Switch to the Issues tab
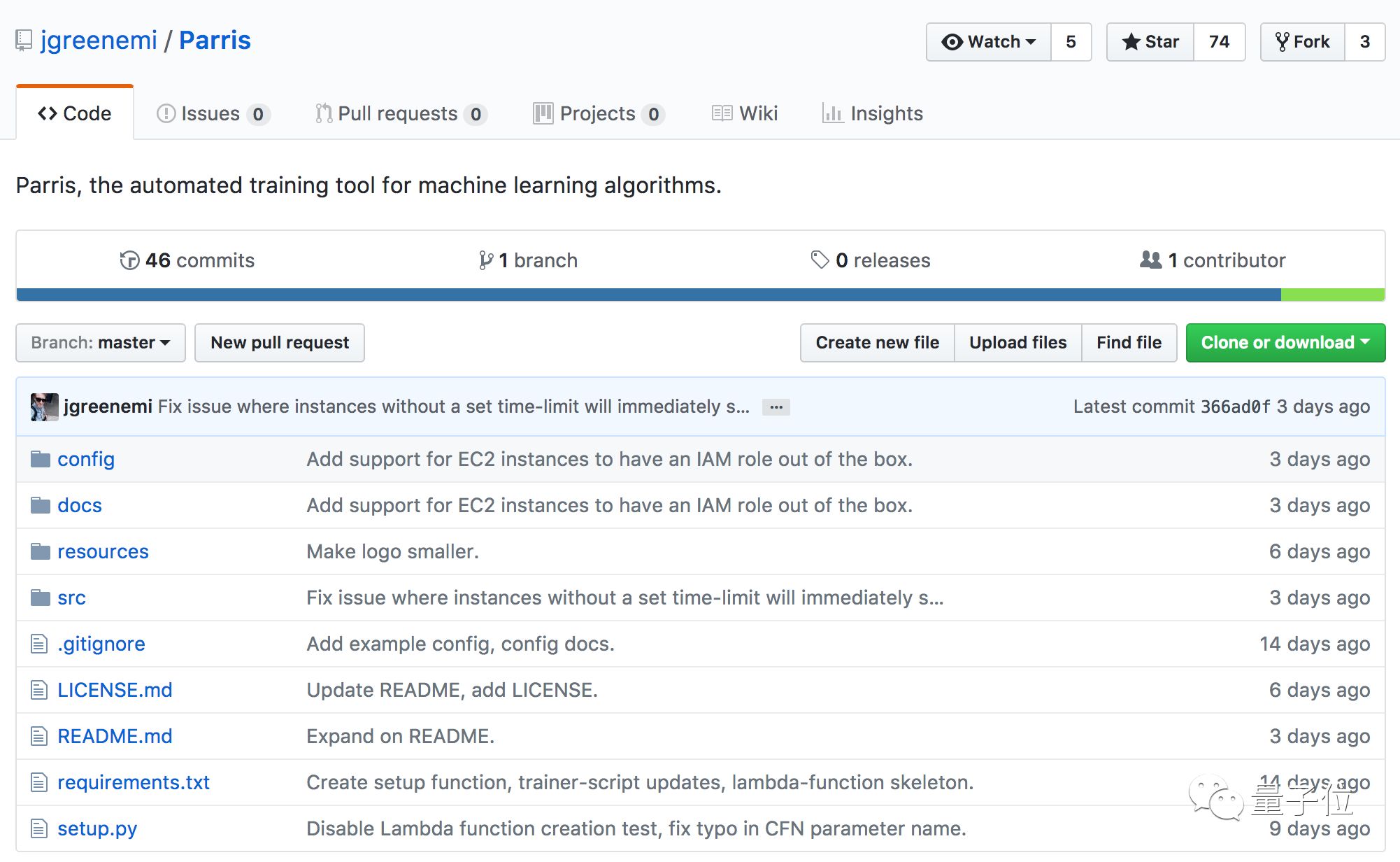This screenshot has height=862, width=1400. coord(212,113)
